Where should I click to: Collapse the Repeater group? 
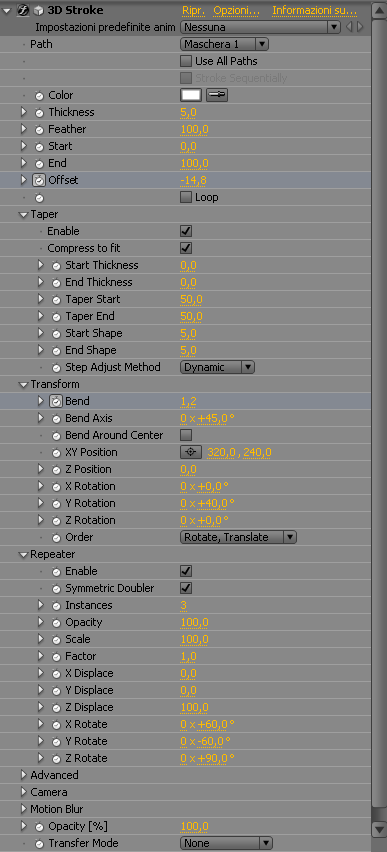(23, 554)
